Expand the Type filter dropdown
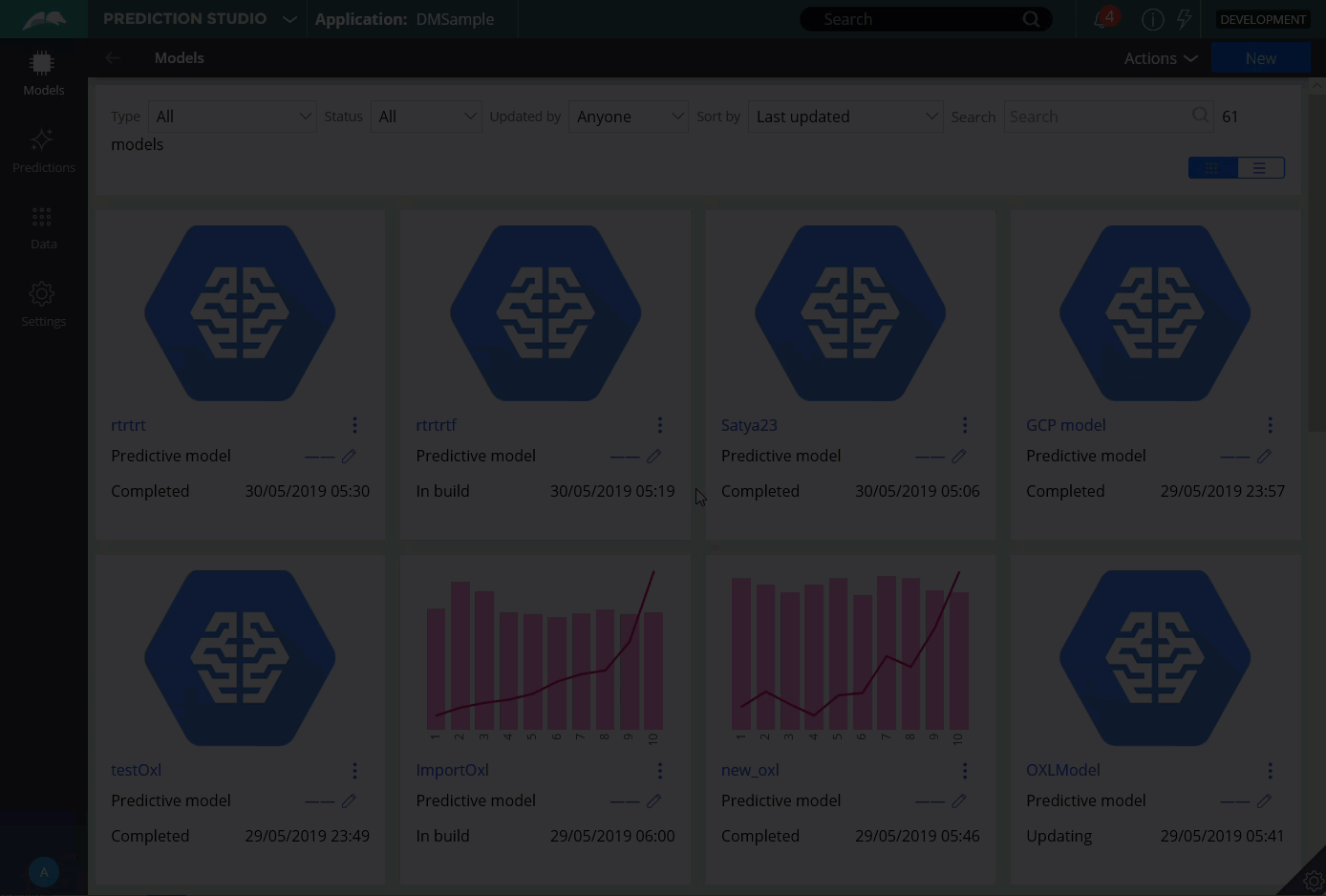This screenshot has height=896, width=1326. (232, 117)
